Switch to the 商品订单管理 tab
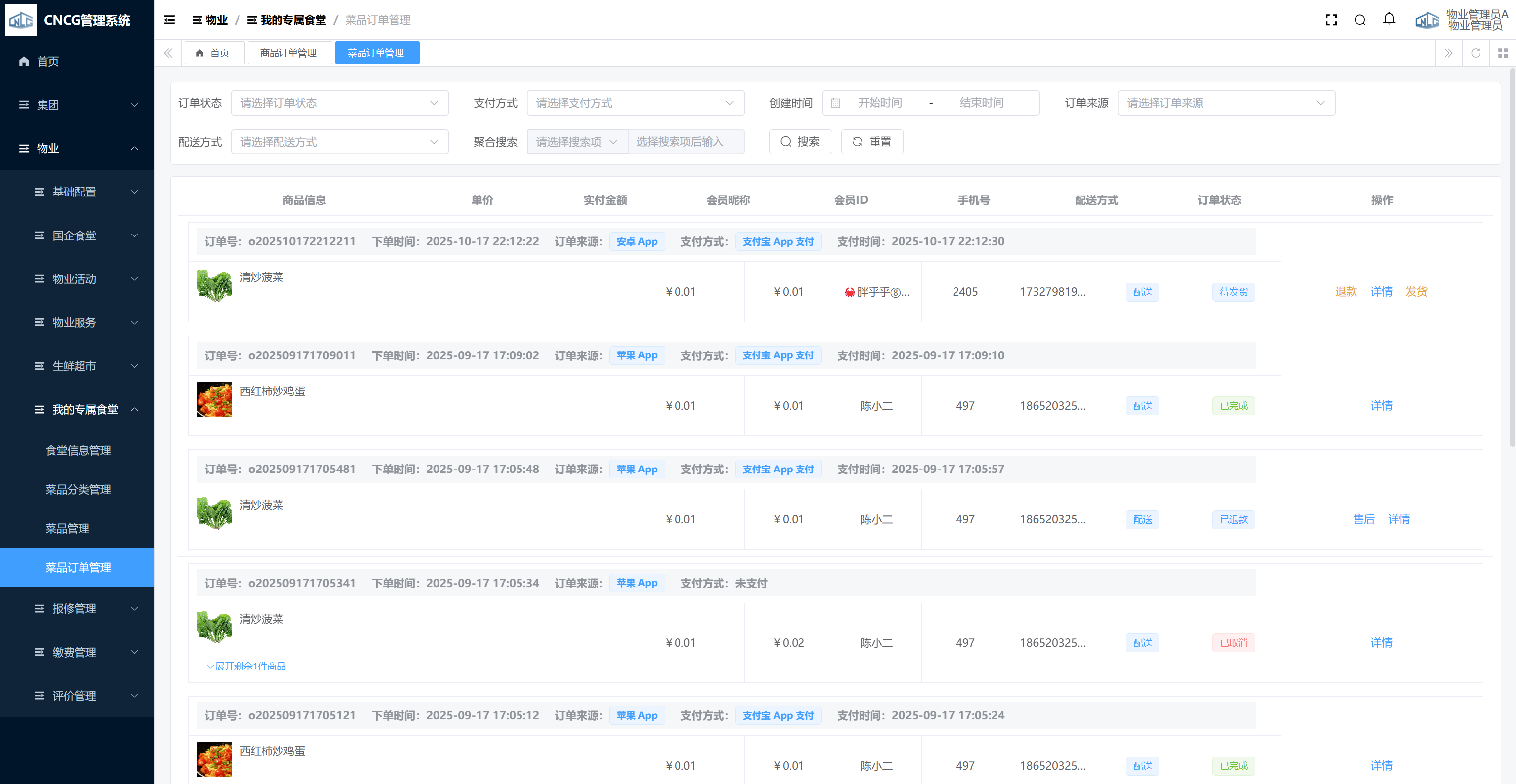 tap(288, 53)
